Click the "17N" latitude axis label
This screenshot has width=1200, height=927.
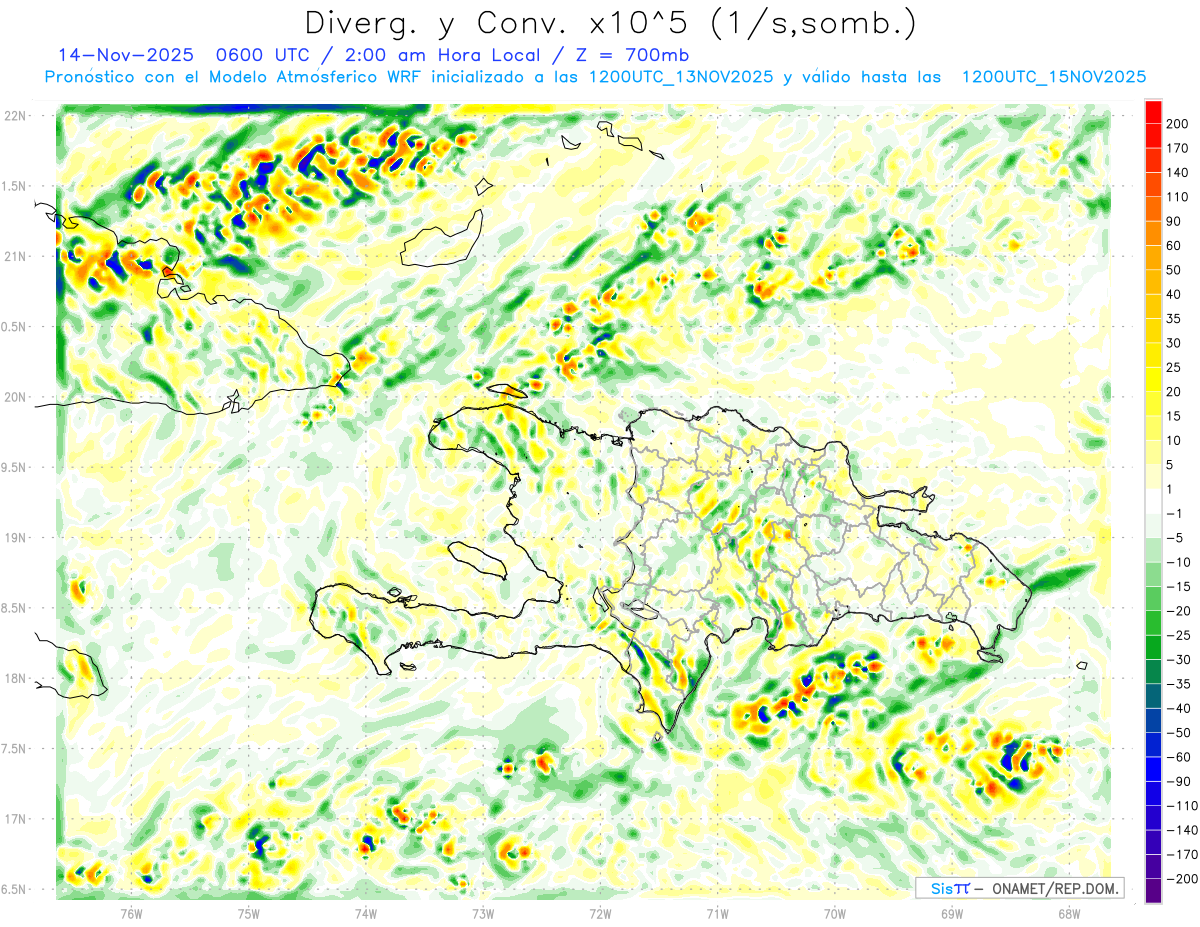pyautogui.click(x=16, y=819)
